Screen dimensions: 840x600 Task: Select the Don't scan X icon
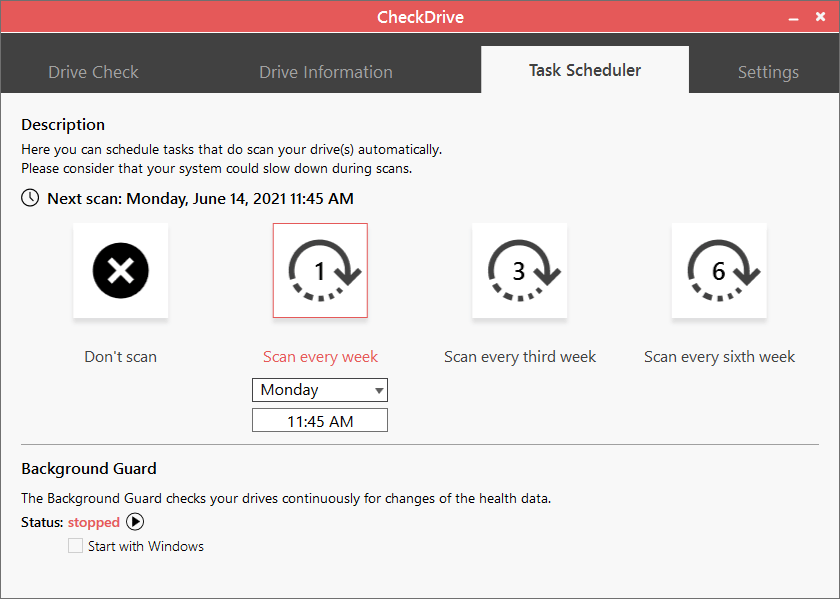(x=121, y=270)
